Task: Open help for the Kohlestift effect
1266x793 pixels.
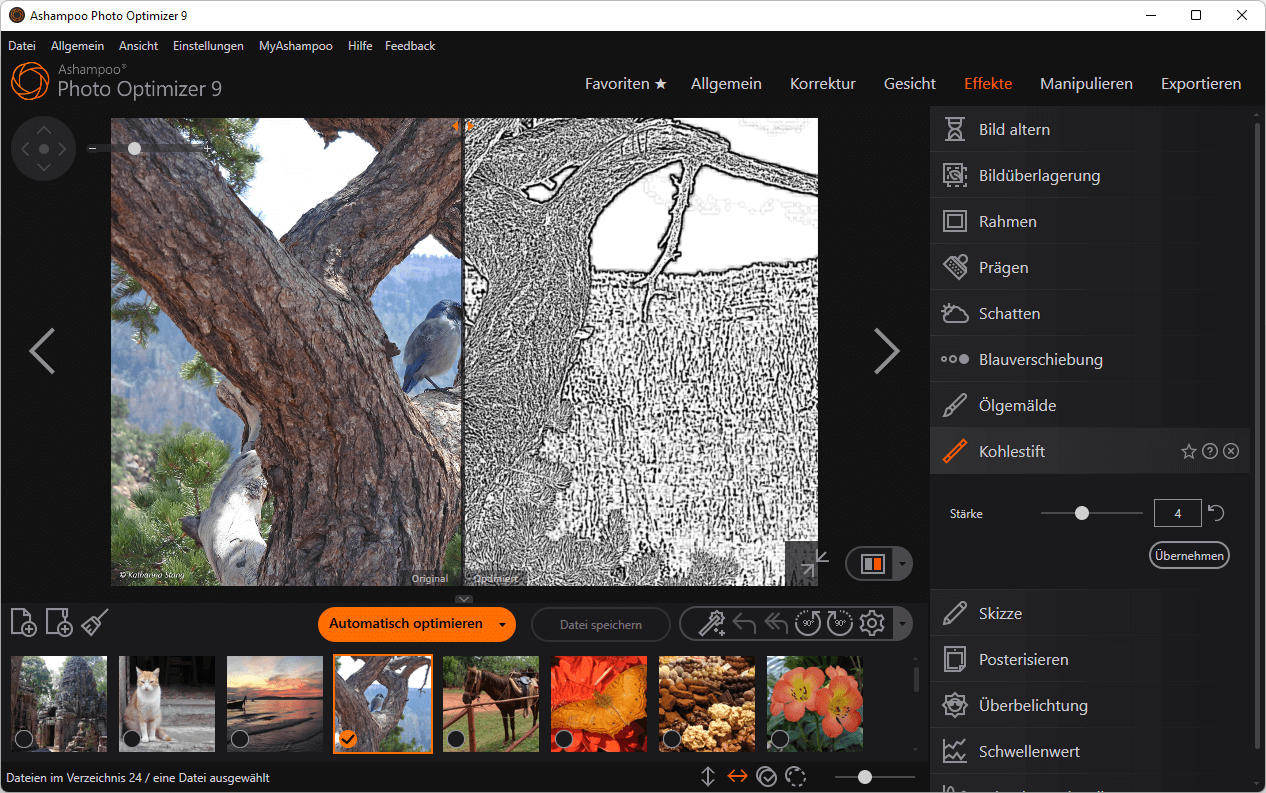Action: (x=1210, y=452)
